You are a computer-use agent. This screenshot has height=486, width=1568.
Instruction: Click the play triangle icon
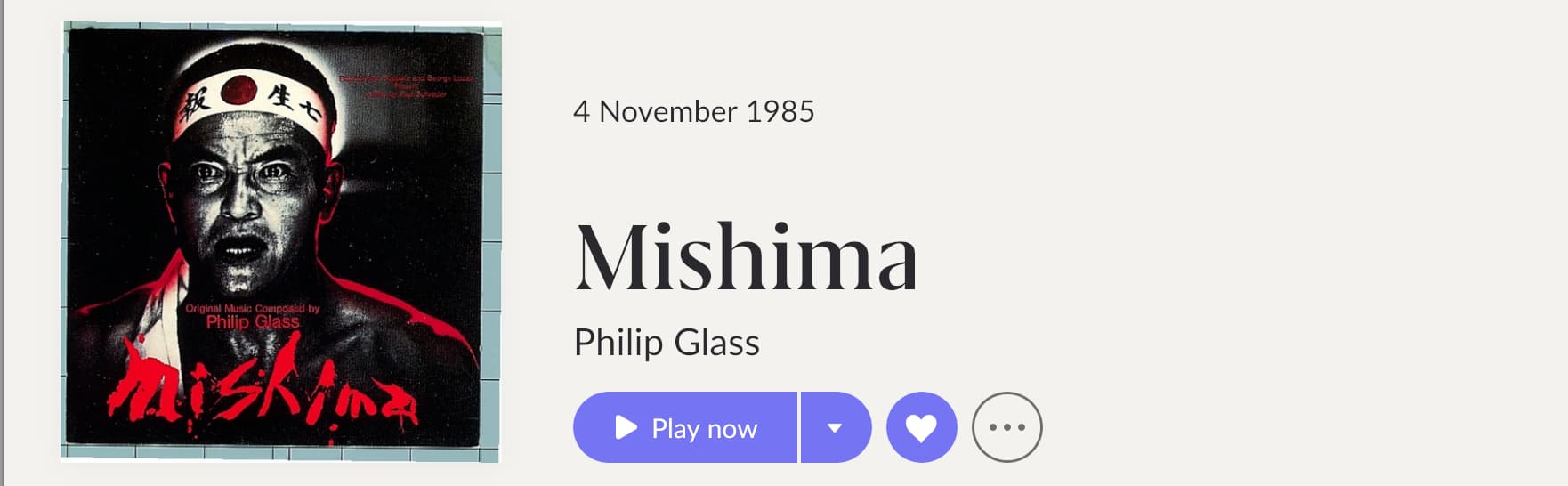tap(626, 428)
